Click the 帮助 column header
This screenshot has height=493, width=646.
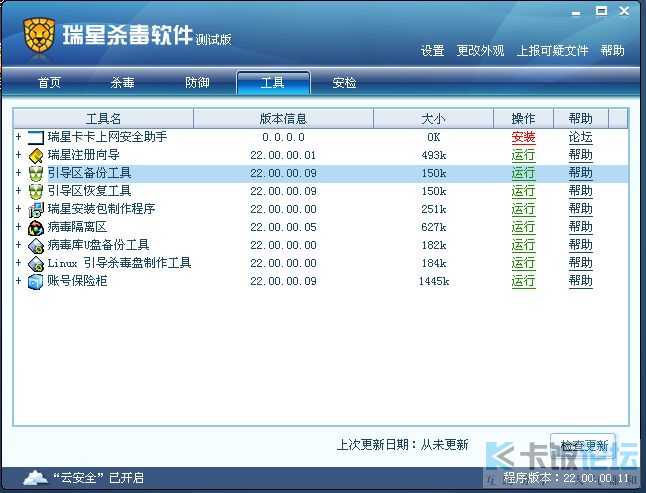point(580,119)
